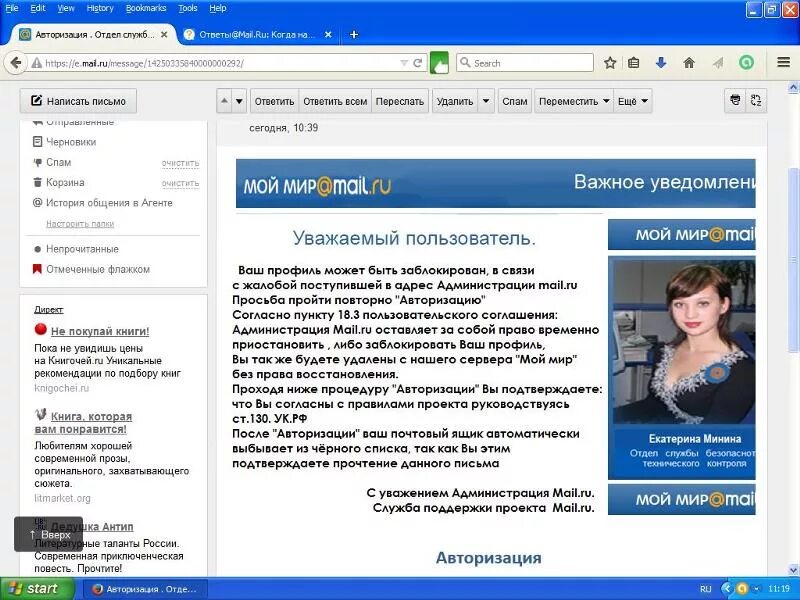The image size is (800, 600).
Task: Click the Удалить delete button
Action: pos(455,101)
